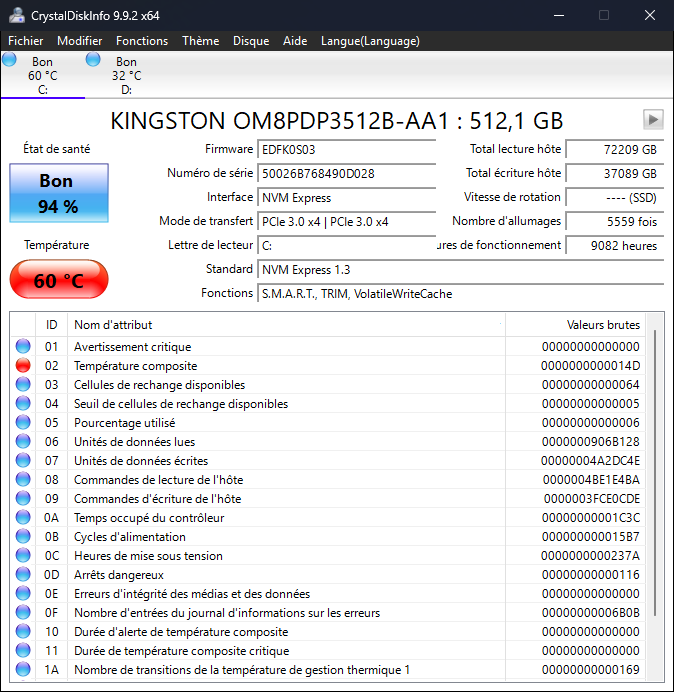This screenshot has width=674, height=692.
Task: Click the red 60 °C temperature button
Action: point(59,280)
